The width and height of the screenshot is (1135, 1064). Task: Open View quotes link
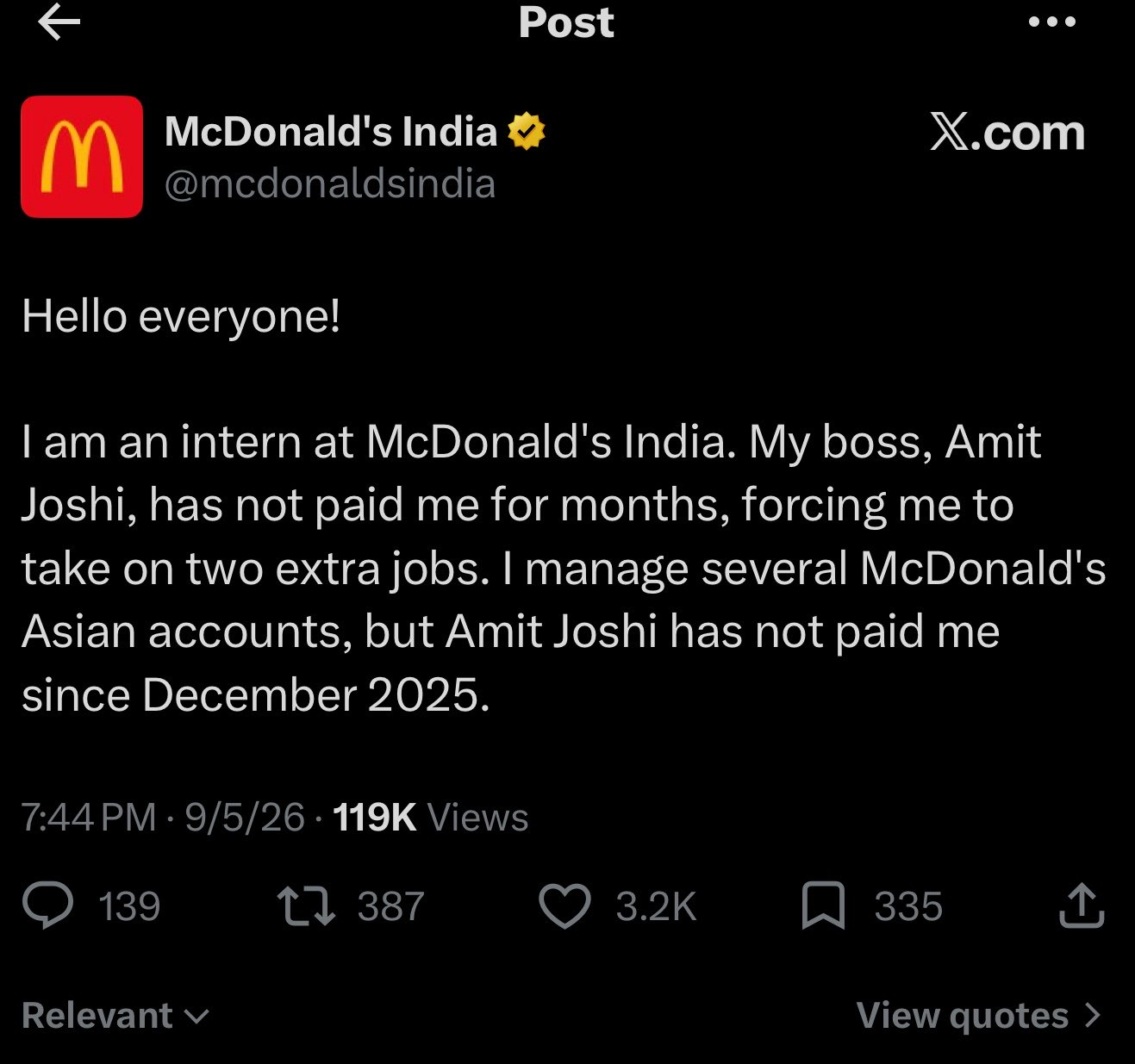tap(963, 1016)
